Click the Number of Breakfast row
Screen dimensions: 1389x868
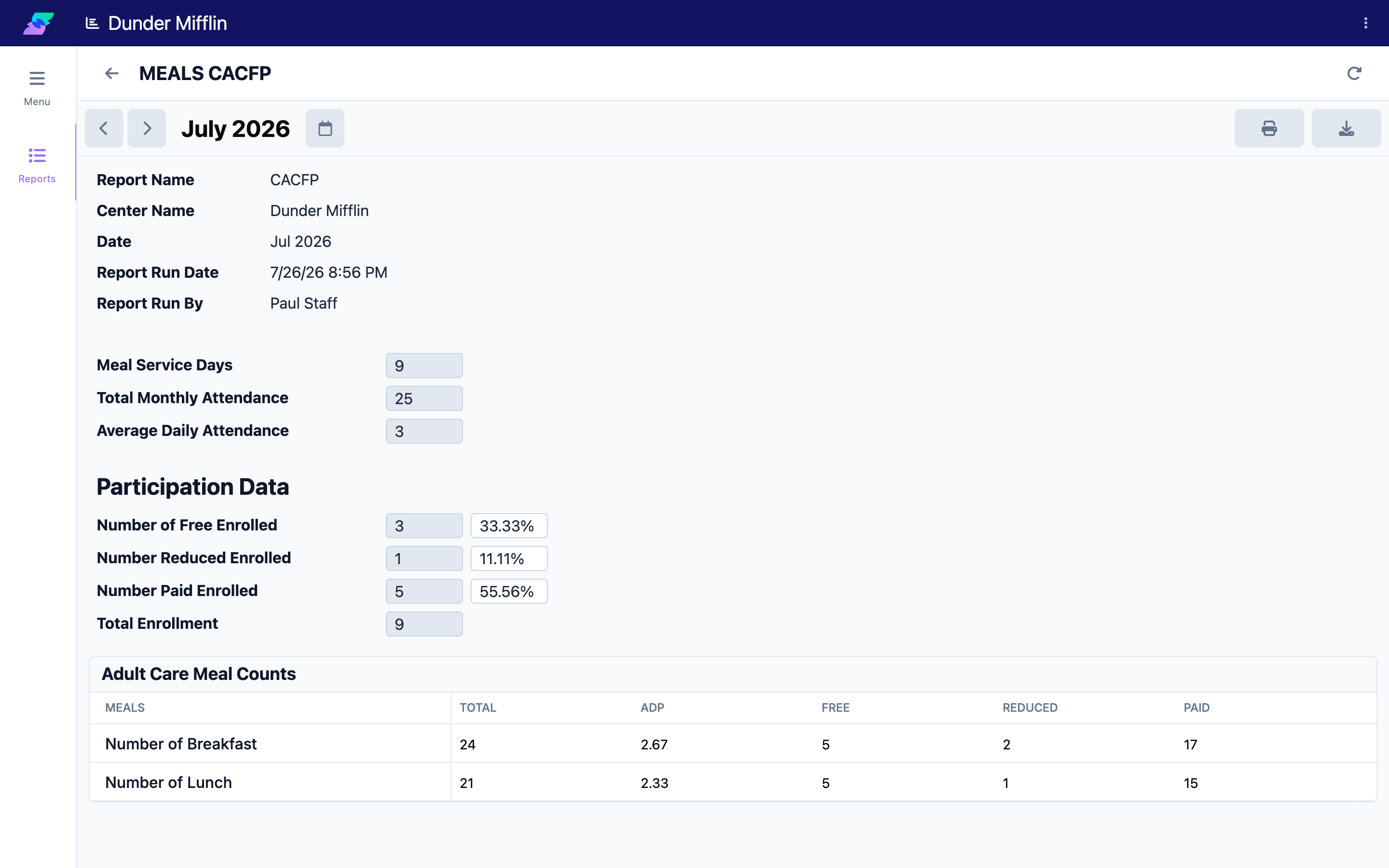click(x=733, y=744)
